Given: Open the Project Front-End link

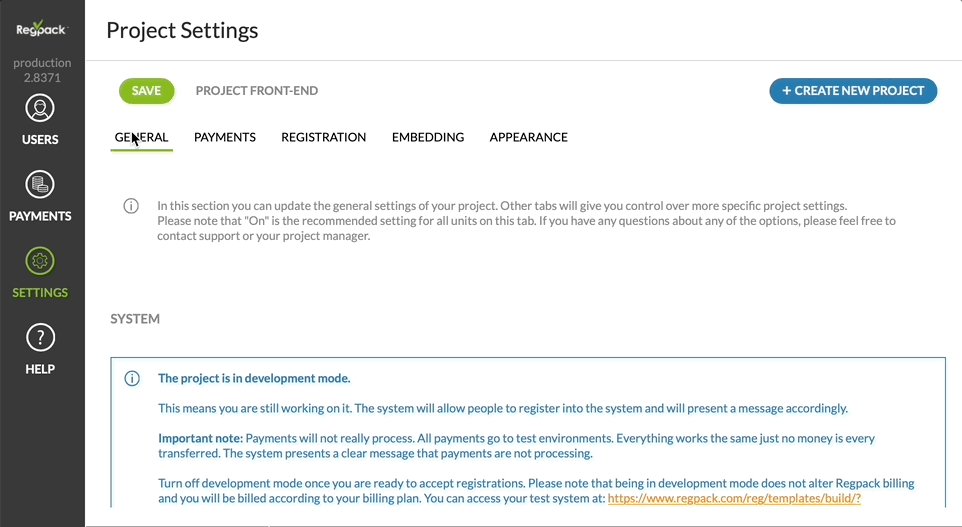Looking at the screenshot, I should coord(257,91).
